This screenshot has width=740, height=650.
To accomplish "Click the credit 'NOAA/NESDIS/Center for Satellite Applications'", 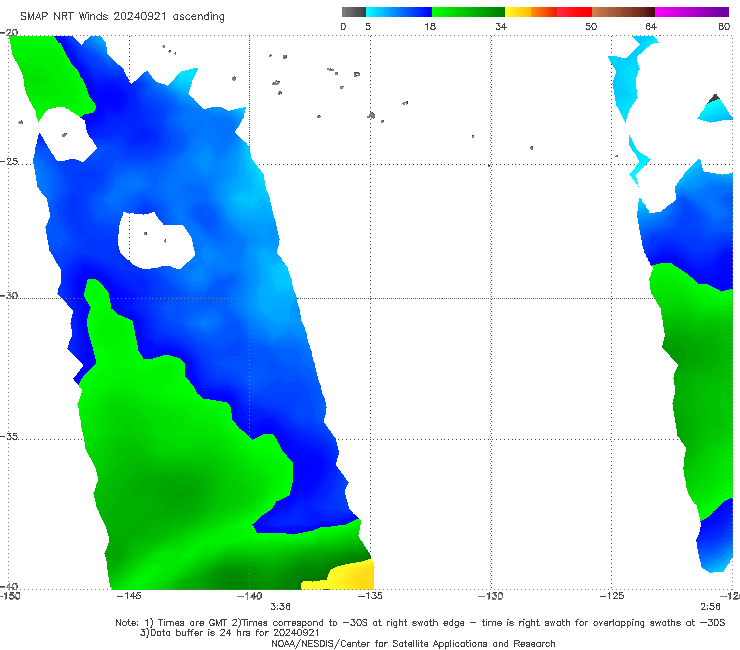I will [413, 644].
